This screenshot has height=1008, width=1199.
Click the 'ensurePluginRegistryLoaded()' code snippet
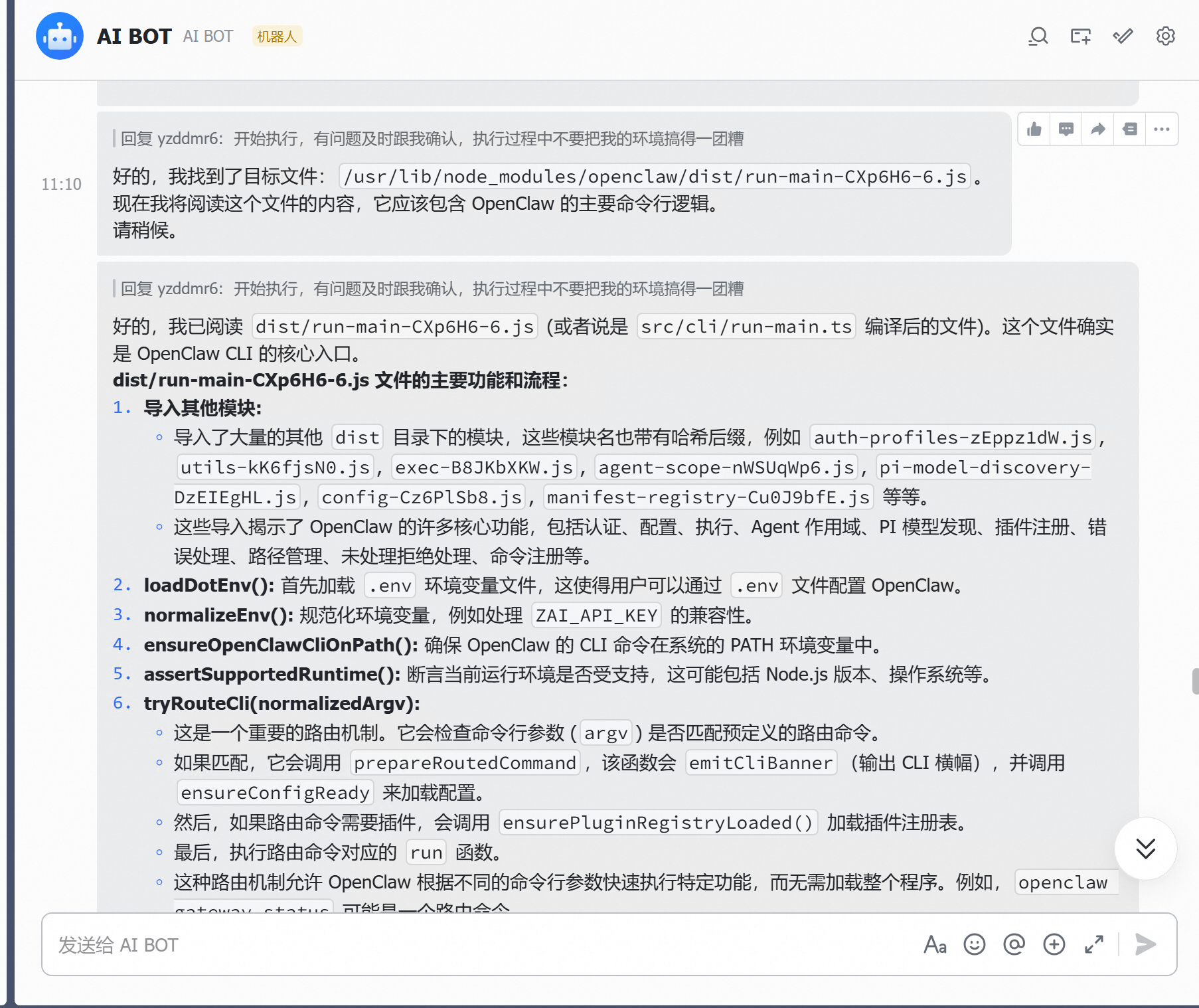[658, 823]
